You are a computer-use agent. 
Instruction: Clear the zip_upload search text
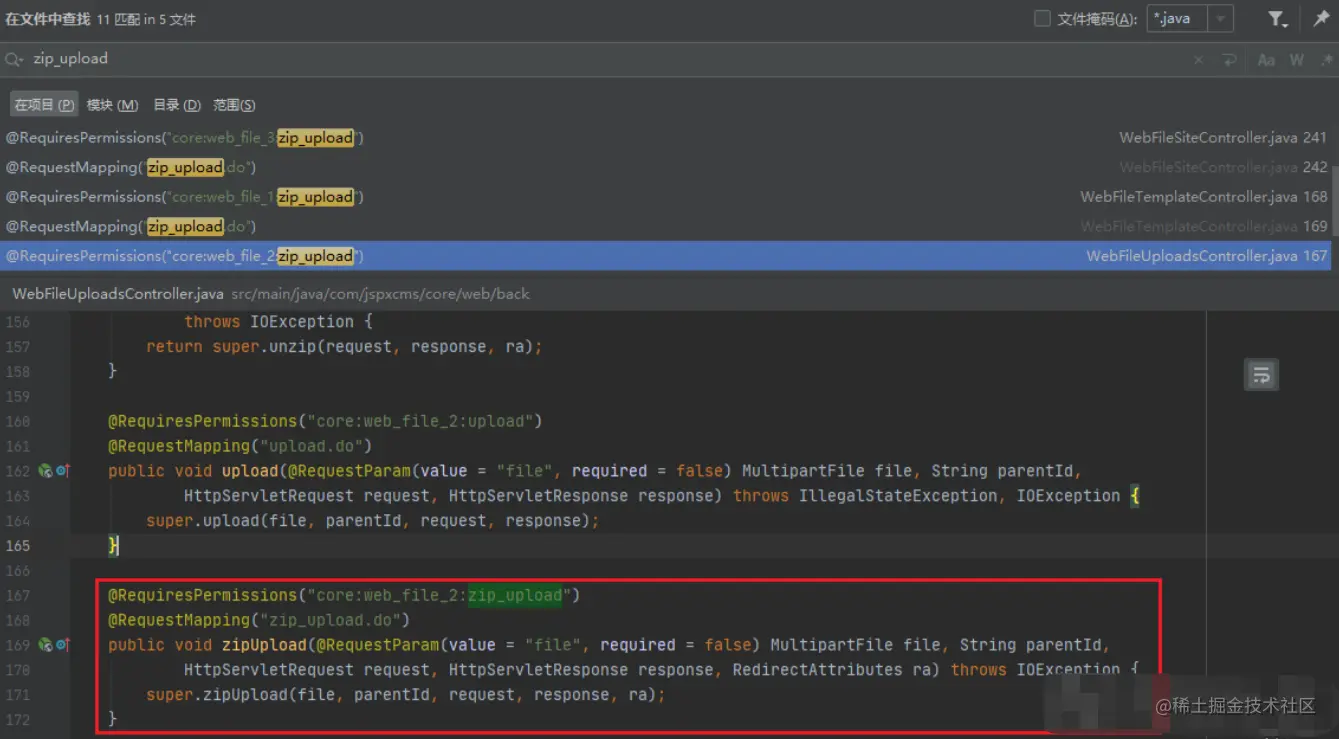[x=1198, y=60]
